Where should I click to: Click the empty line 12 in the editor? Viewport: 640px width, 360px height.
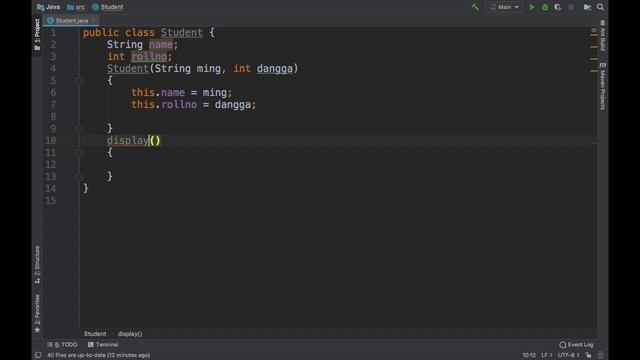[338, 164]
